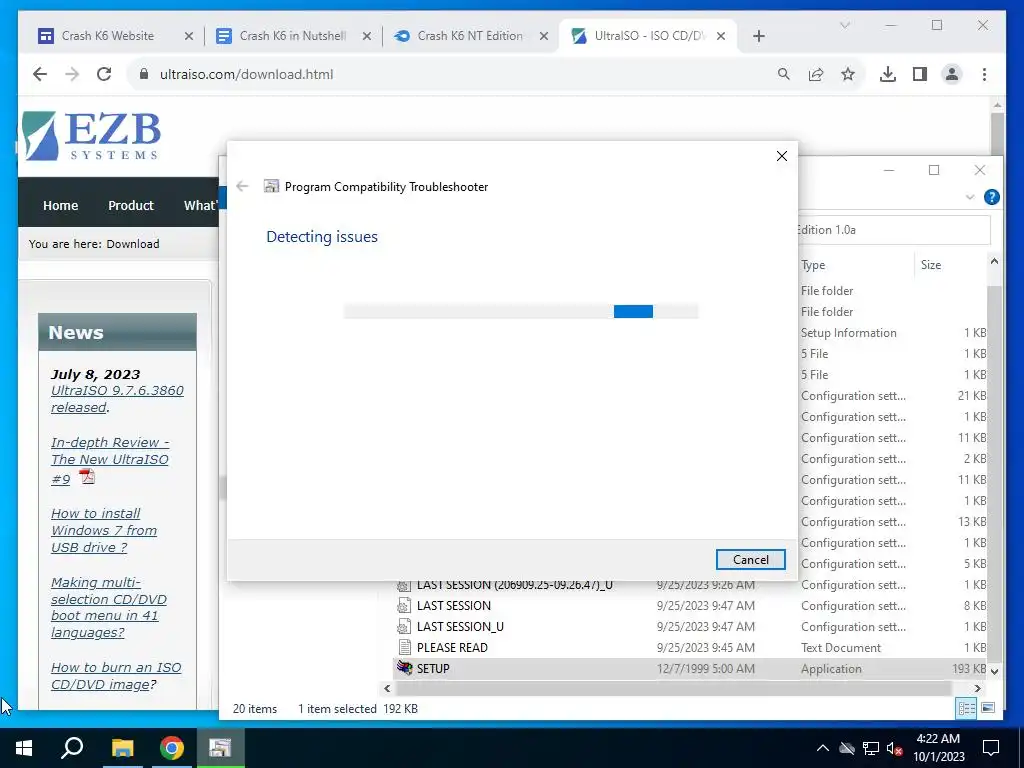Close the UltraISO tab
1024x768 pixels.
pyautogui.click(x=721, y=37)
